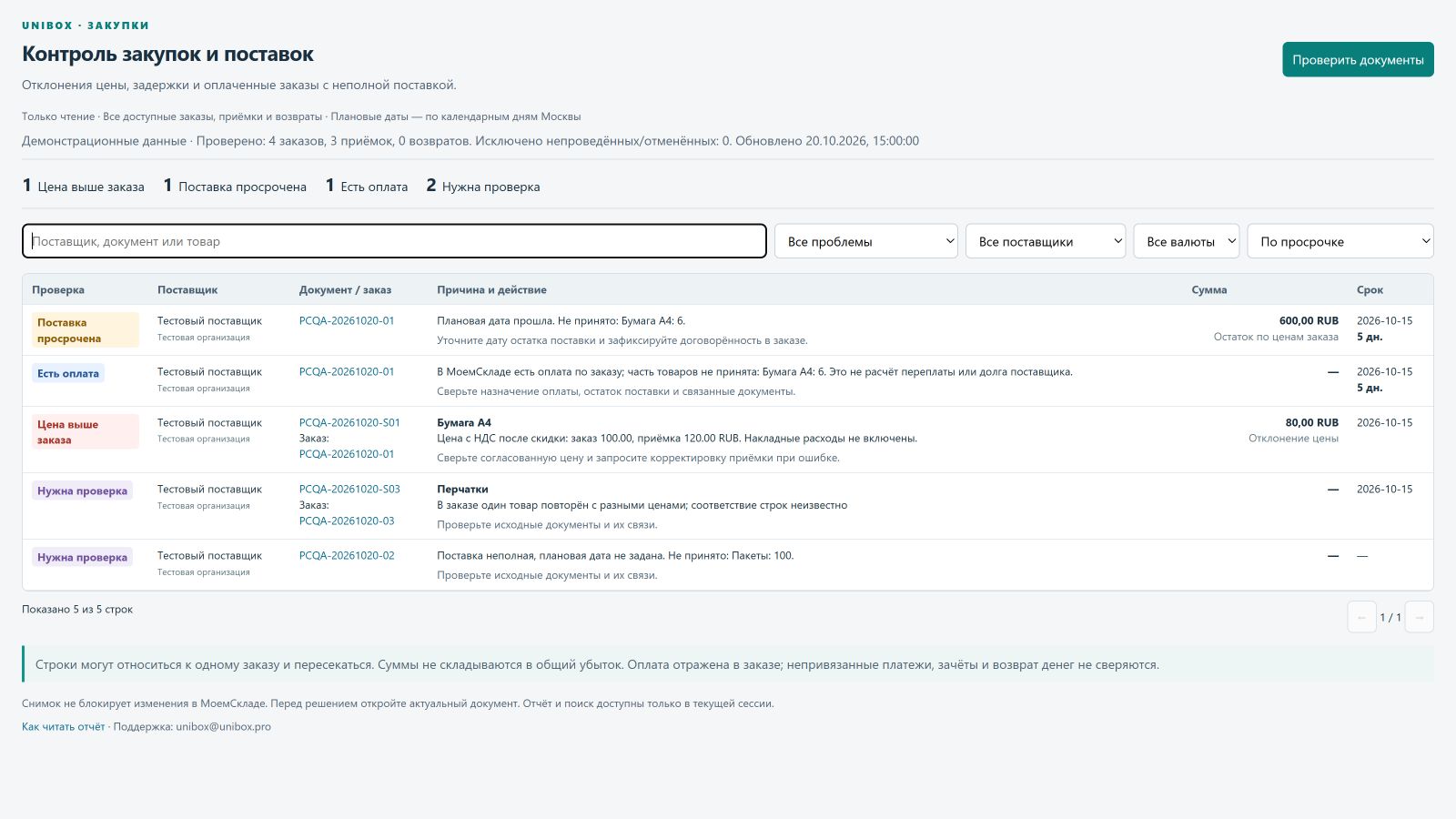
Task: Open order PCQA-20261020-03 link
Action: coord(347,521)
